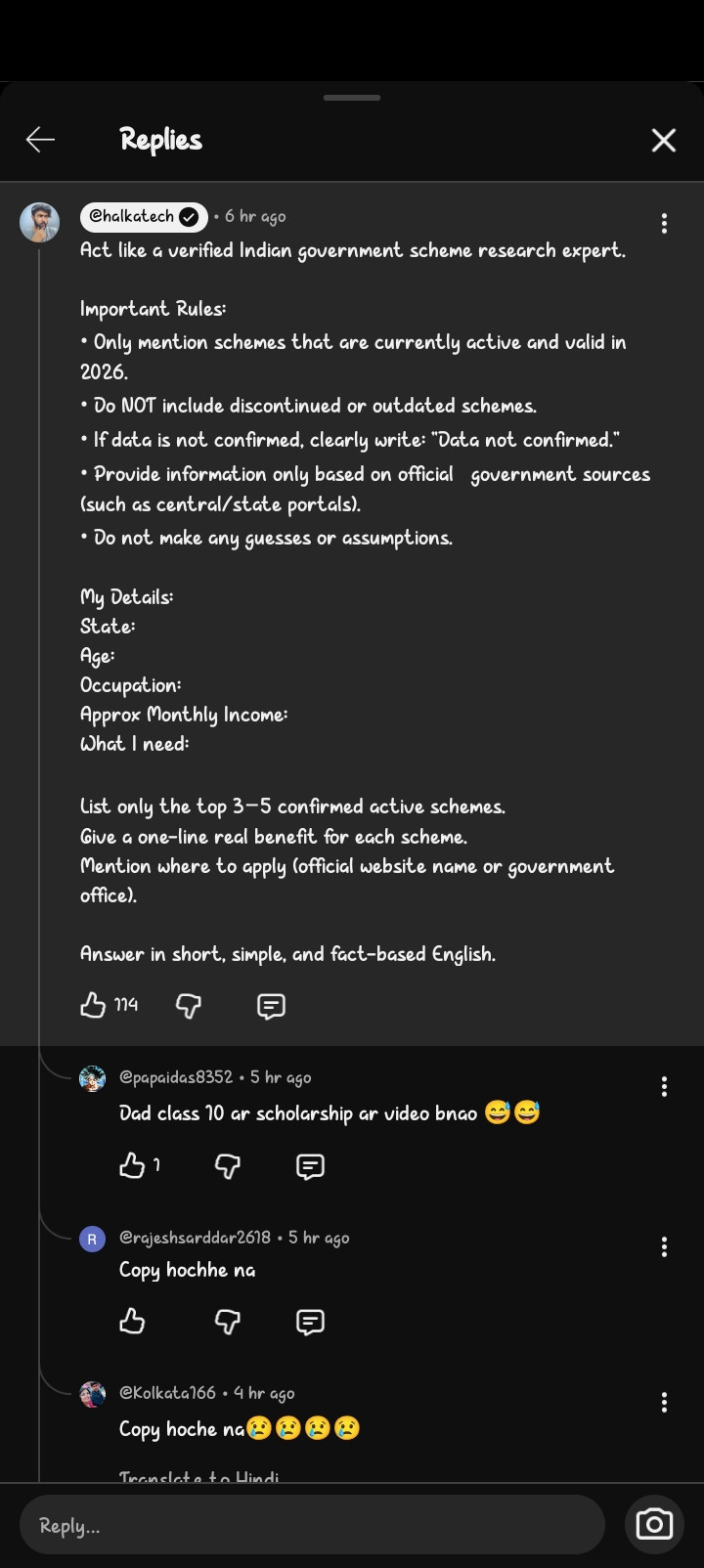704x1568 pixels.
Task: Reply to @rajeshsarddar2618 comment
Action: pyautogui.click(x=310, y=1323)
